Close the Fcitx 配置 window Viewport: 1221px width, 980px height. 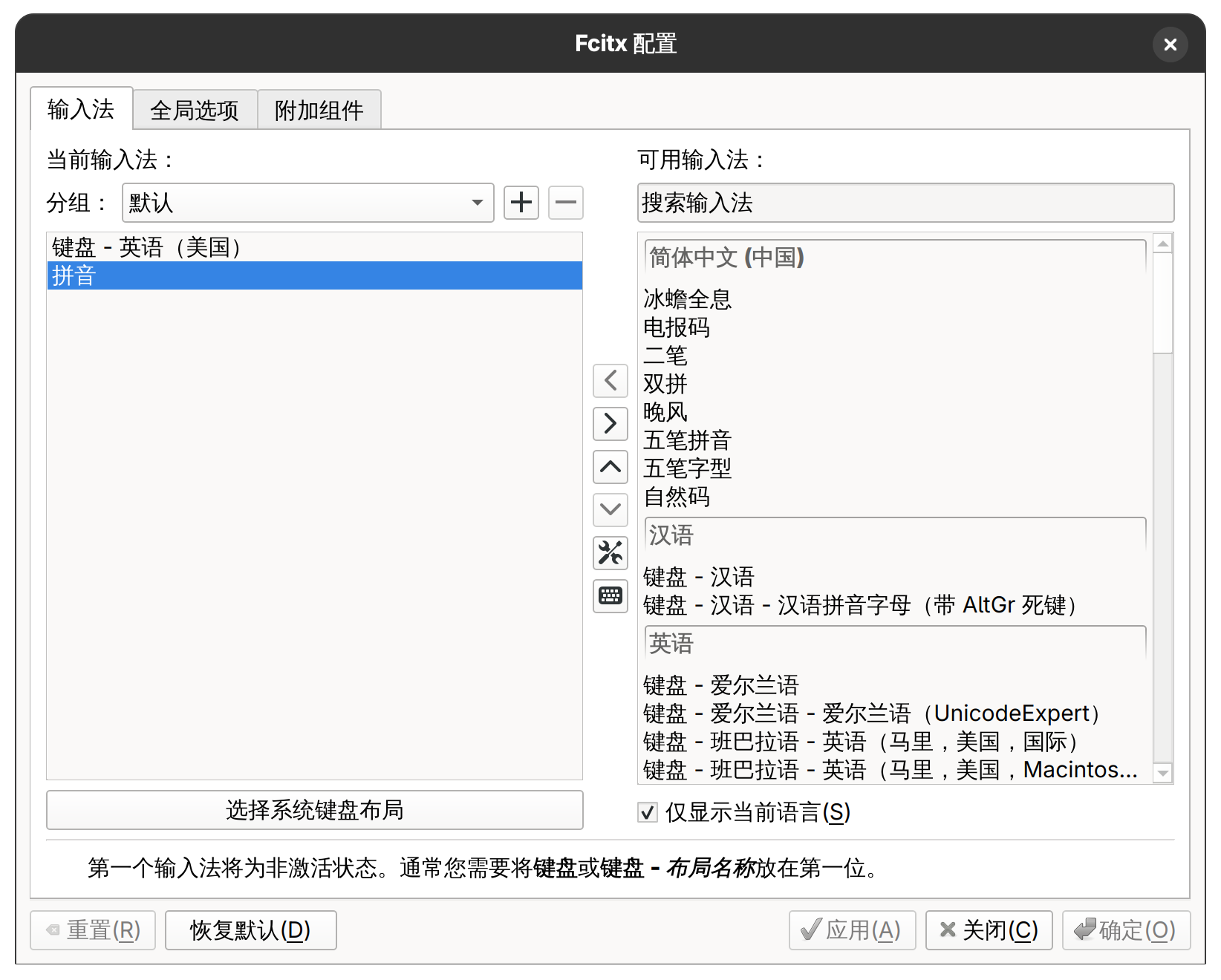click(1170, 45)
